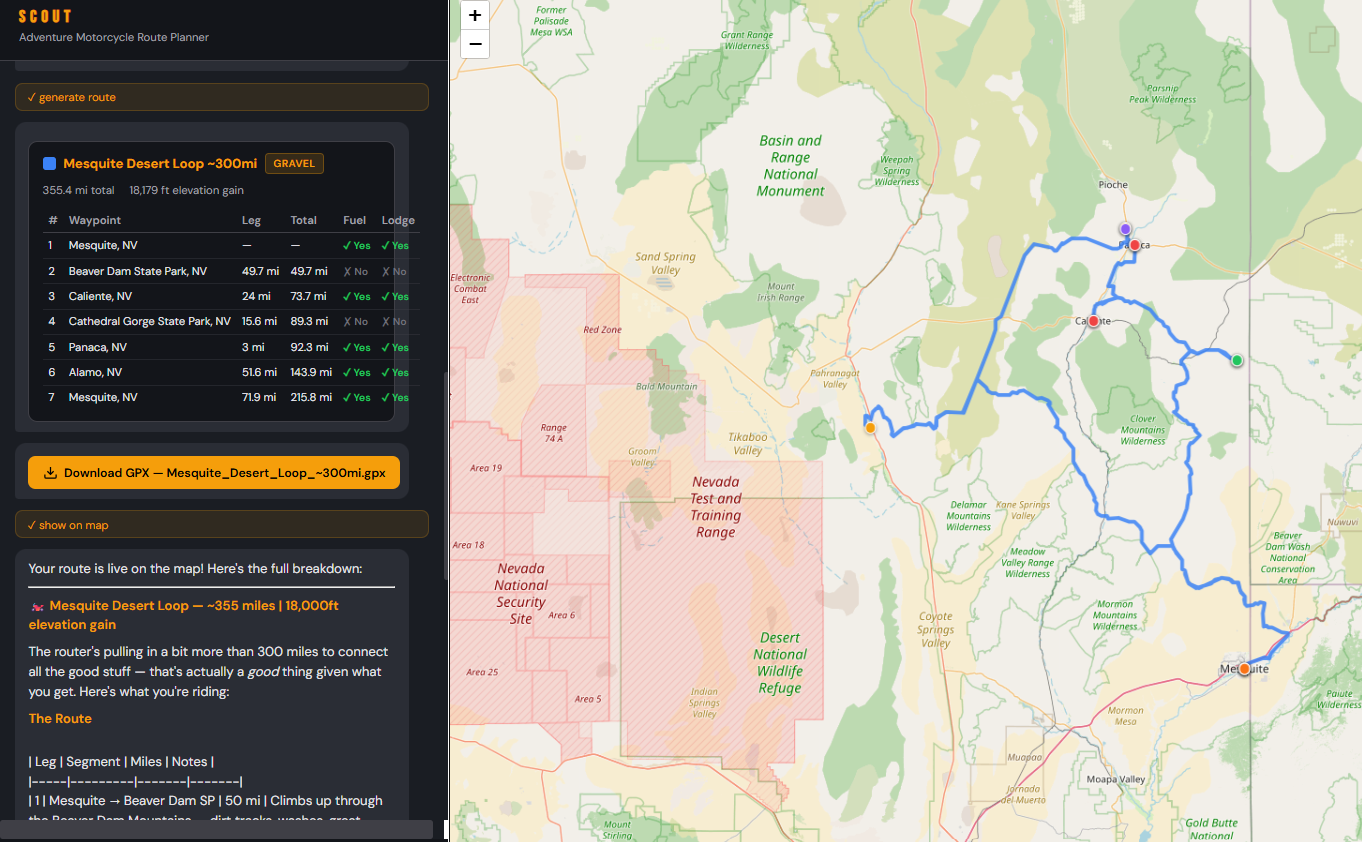Expand the generate route section

(x=221, y=97)
